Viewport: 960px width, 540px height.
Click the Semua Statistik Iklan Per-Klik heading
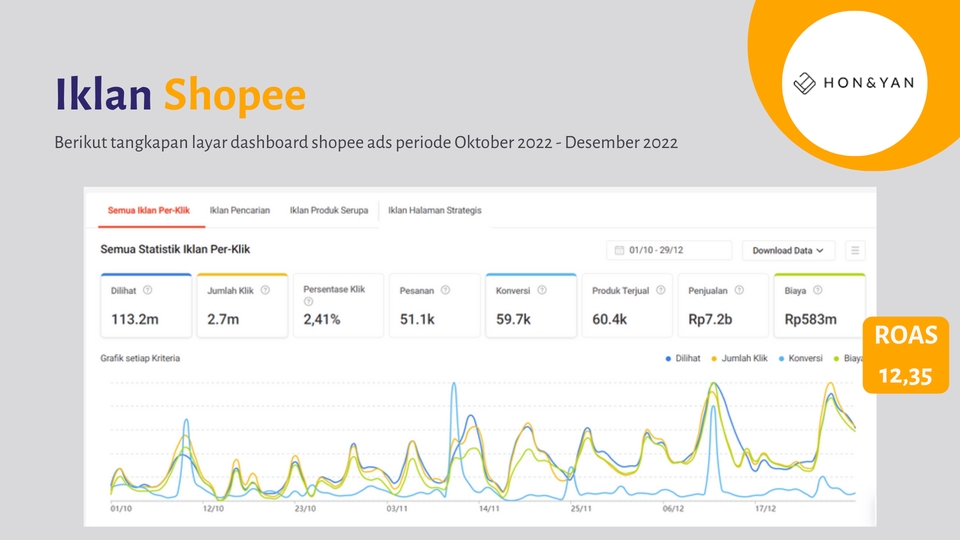[175, 249]
